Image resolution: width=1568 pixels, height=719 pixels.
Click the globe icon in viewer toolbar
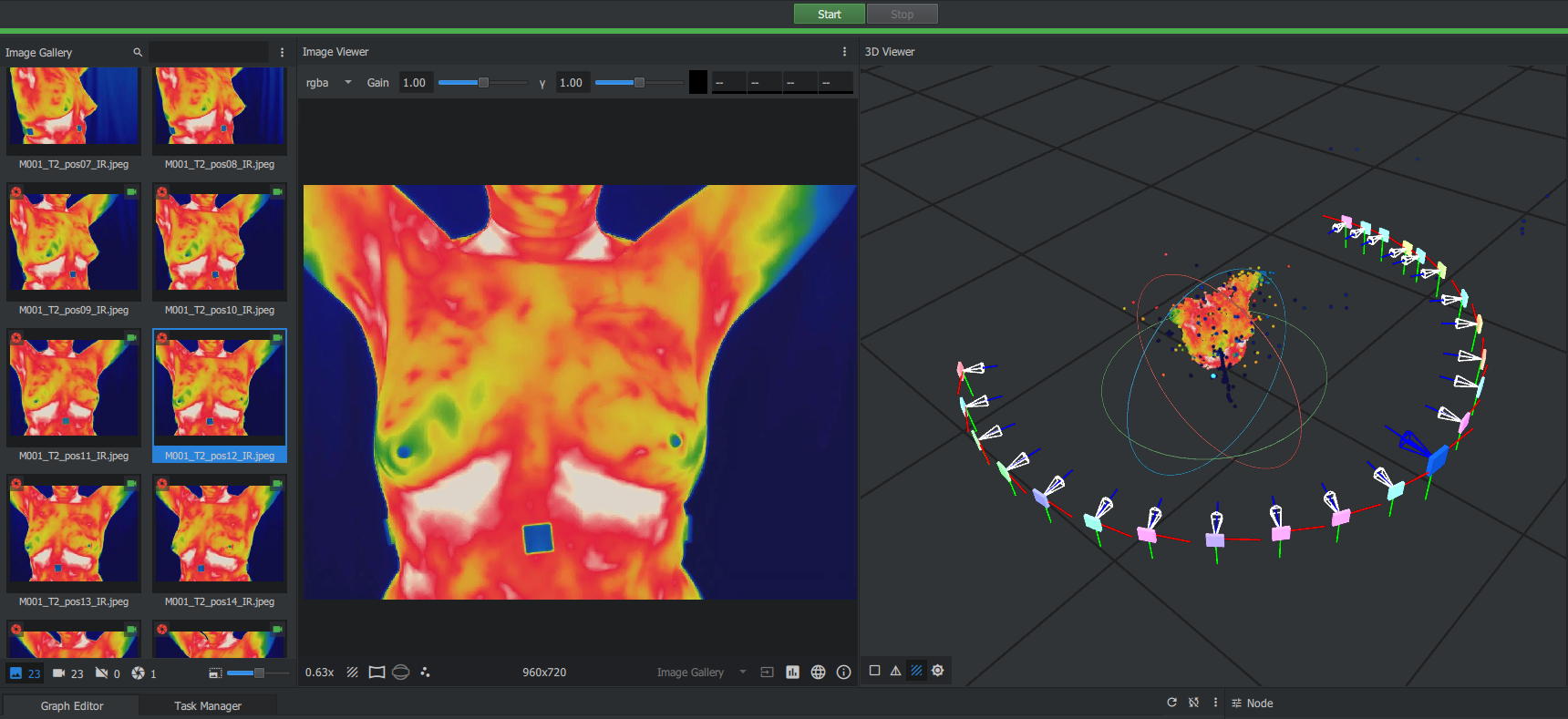[x=818, y=673]
